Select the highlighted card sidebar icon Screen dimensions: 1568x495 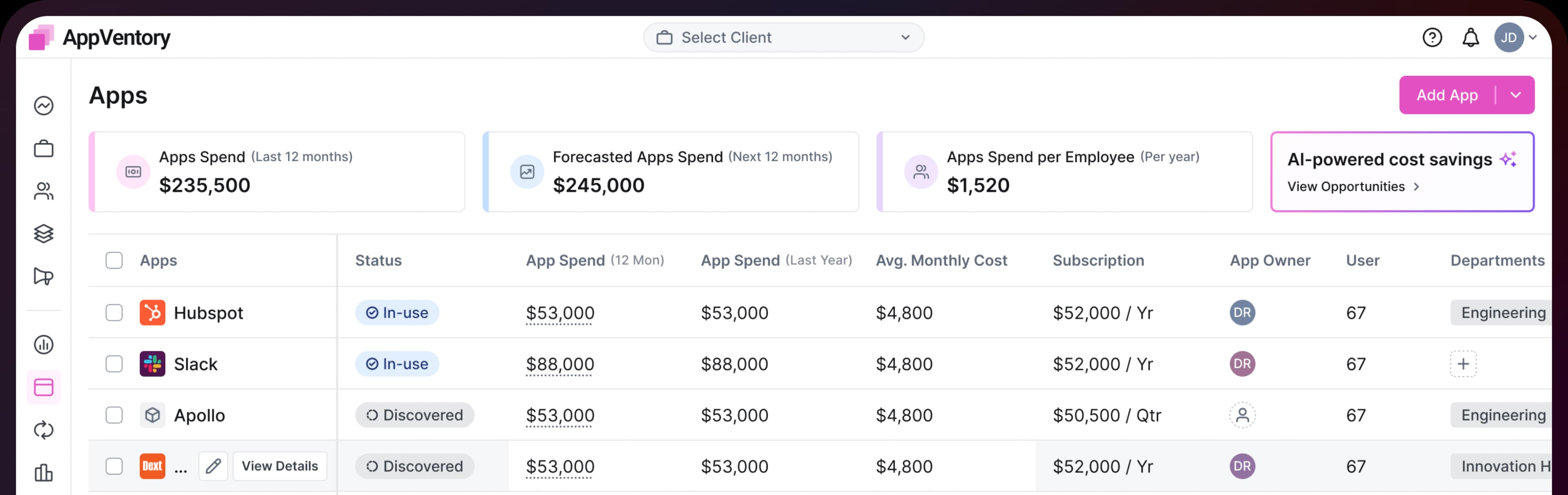44,387
